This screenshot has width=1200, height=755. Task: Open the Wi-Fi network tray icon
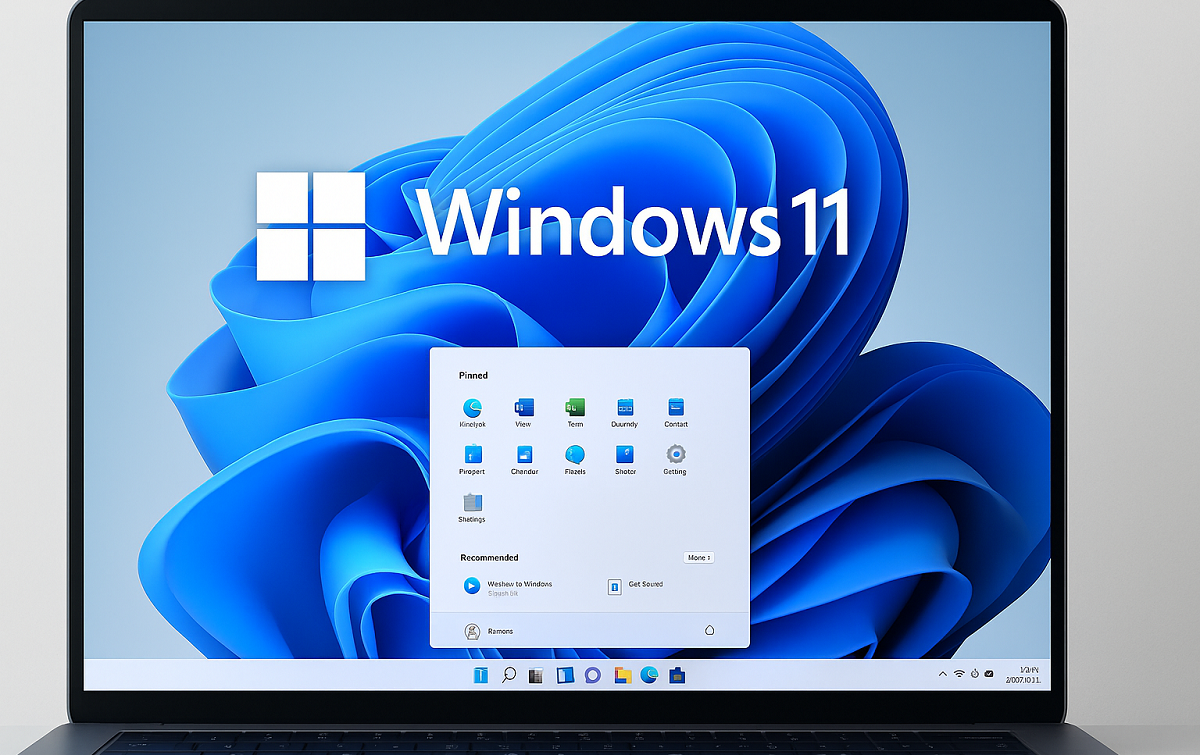click(x=959, y=675)
